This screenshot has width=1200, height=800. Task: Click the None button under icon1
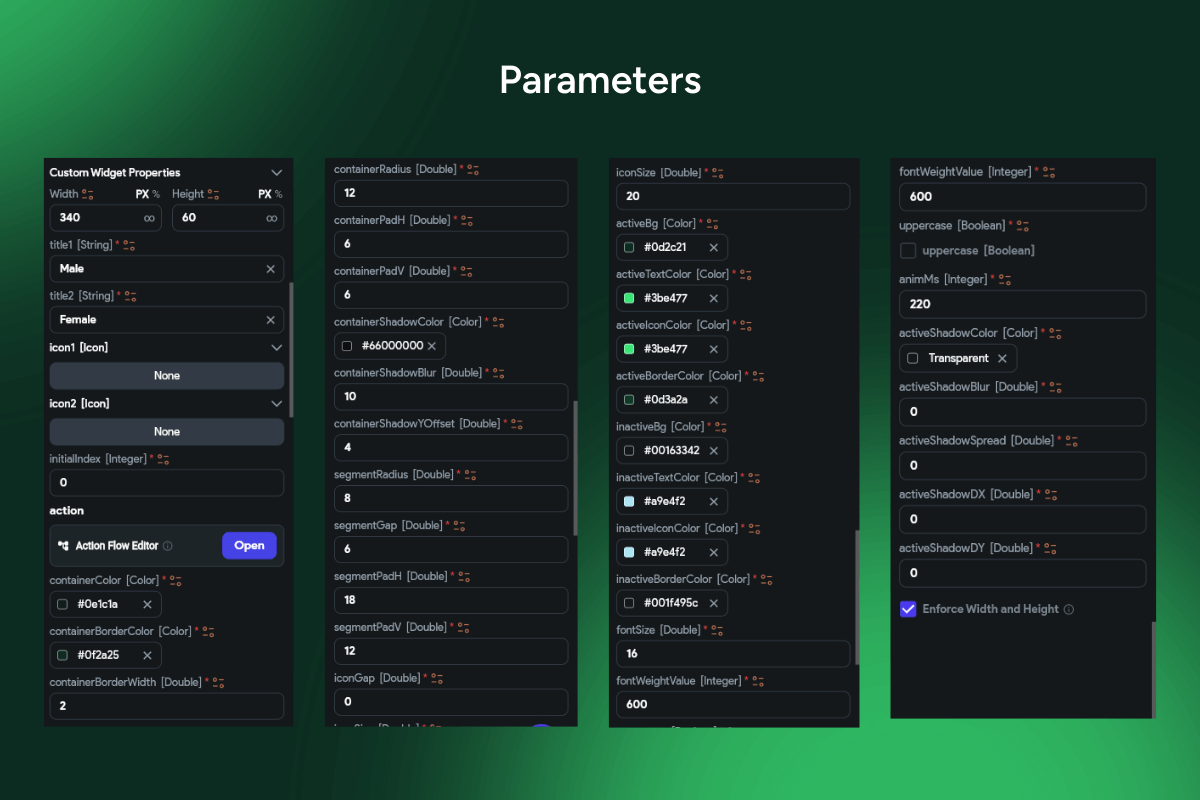[x=167, y=376]
